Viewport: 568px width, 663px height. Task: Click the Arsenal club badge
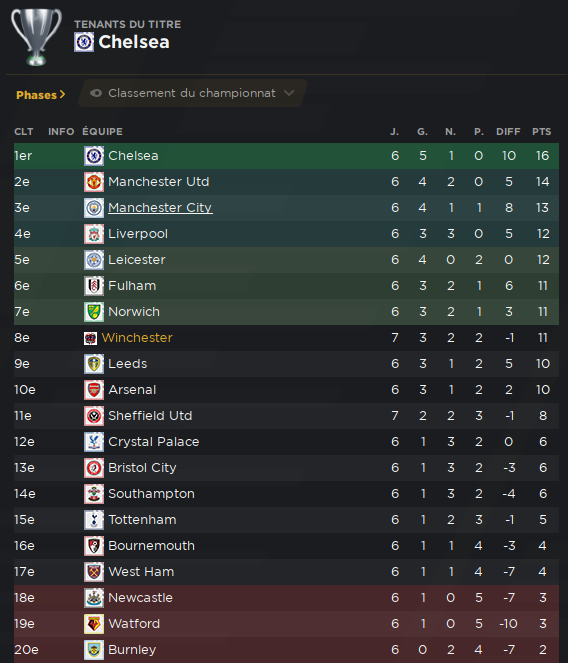pyautogui.click(x=94, y=390)
